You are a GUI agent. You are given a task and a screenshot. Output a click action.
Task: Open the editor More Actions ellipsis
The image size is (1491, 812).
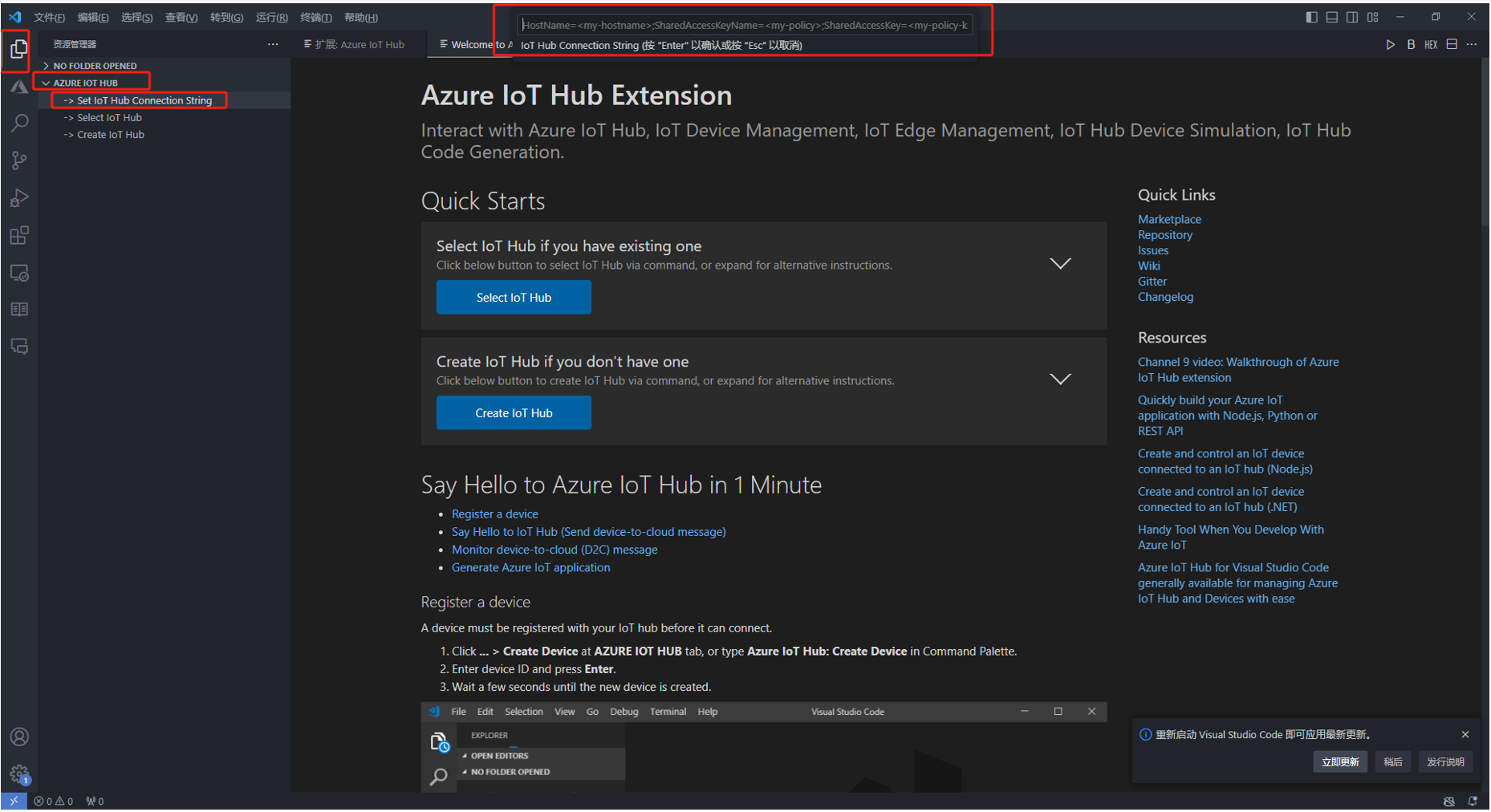(1472, 44)
